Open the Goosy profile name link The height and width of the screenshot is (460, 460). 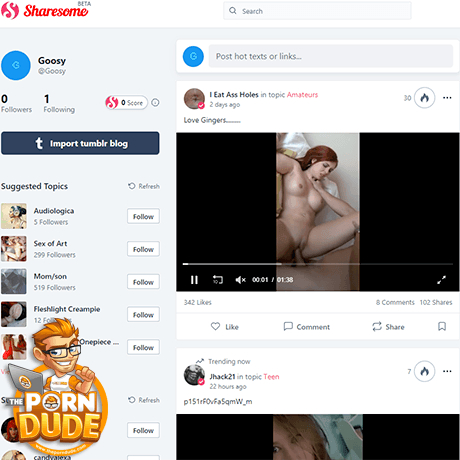pyautogui.click(x=52, y=61)
